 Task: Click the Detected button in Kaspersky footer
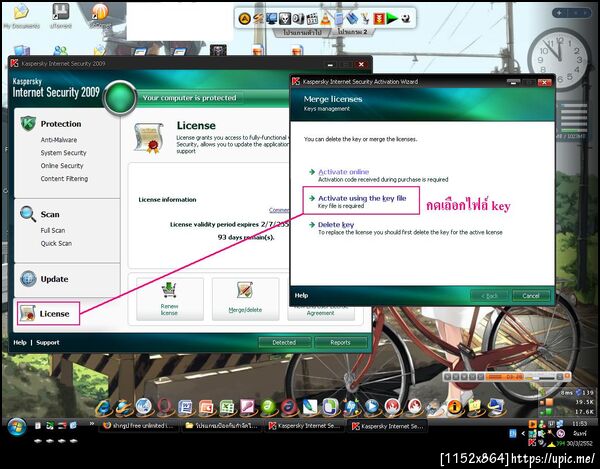click(x=284, y=342)
